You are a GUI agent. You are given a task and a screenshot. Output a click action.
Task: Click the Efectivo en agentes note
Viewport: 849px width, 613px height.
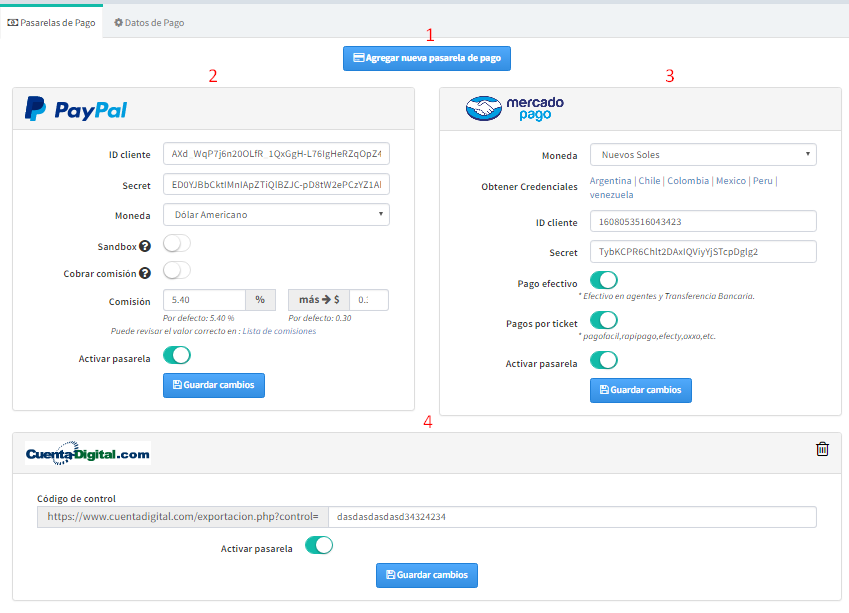coord(667,296)
